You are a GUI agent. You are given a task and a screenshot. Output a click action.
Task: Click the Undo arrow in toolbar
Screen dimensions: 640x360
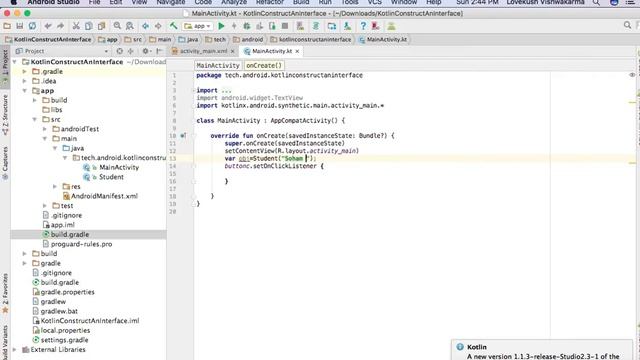pyautogui.click(x=48, y=26)
